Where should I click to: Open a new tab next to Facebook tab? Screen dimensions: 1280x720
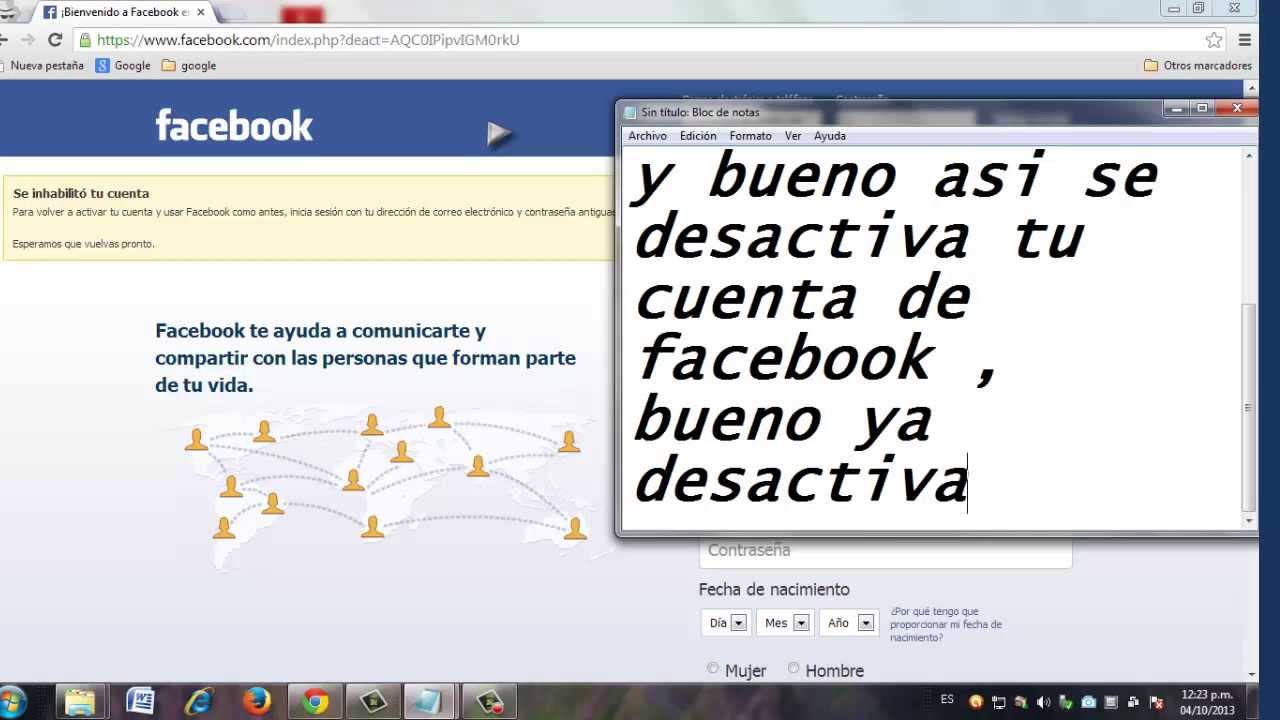click(x=230, y=13)
